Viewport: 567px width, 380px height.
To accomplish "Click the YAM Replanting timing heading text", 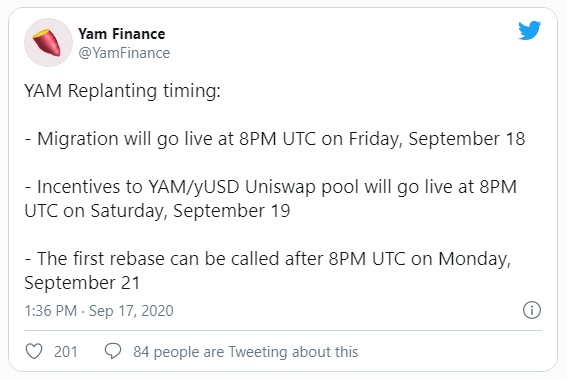I will pyautogui.click(x=122, y=91).
